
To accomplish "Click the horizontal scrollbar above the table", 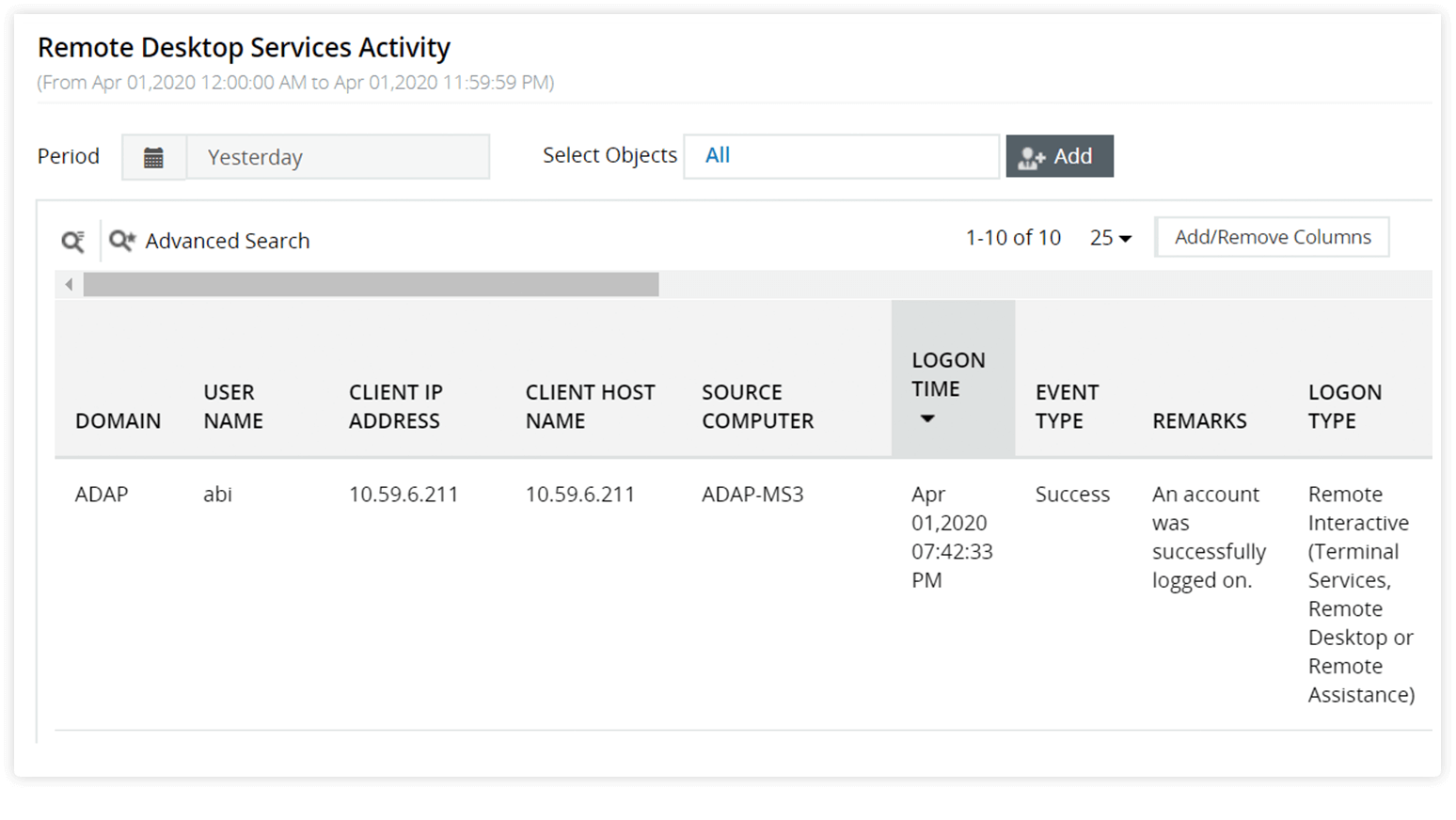I will click(x=371, y=283).
